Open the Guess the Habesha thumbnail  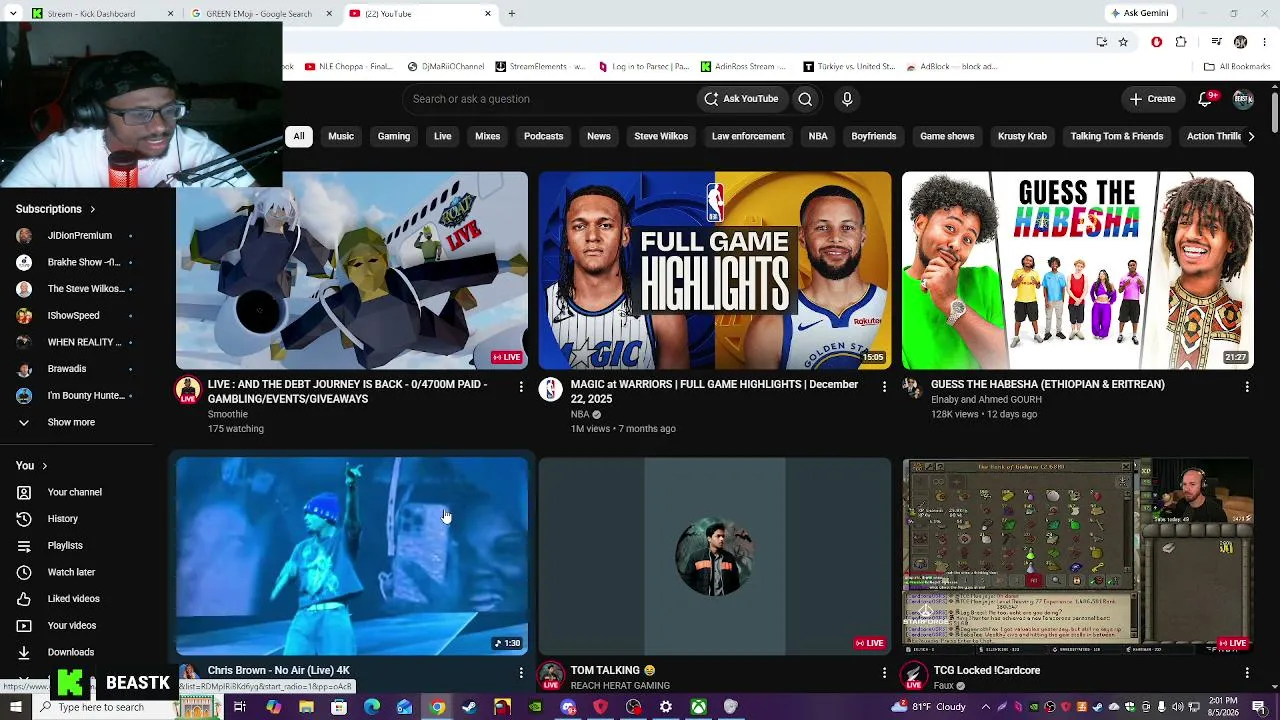[x=1078, y=271]
